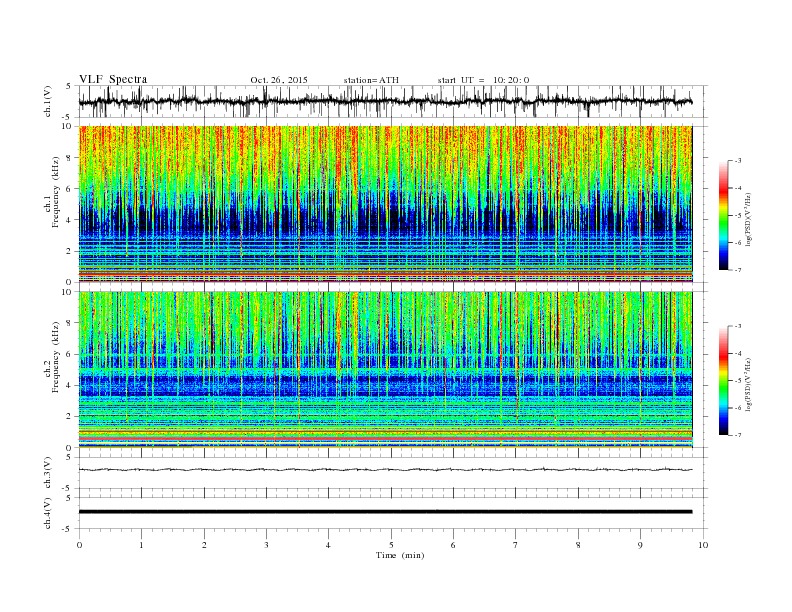
Task: Click the 'ch.3(V)' axis label
Action: [x=48, y=473]
